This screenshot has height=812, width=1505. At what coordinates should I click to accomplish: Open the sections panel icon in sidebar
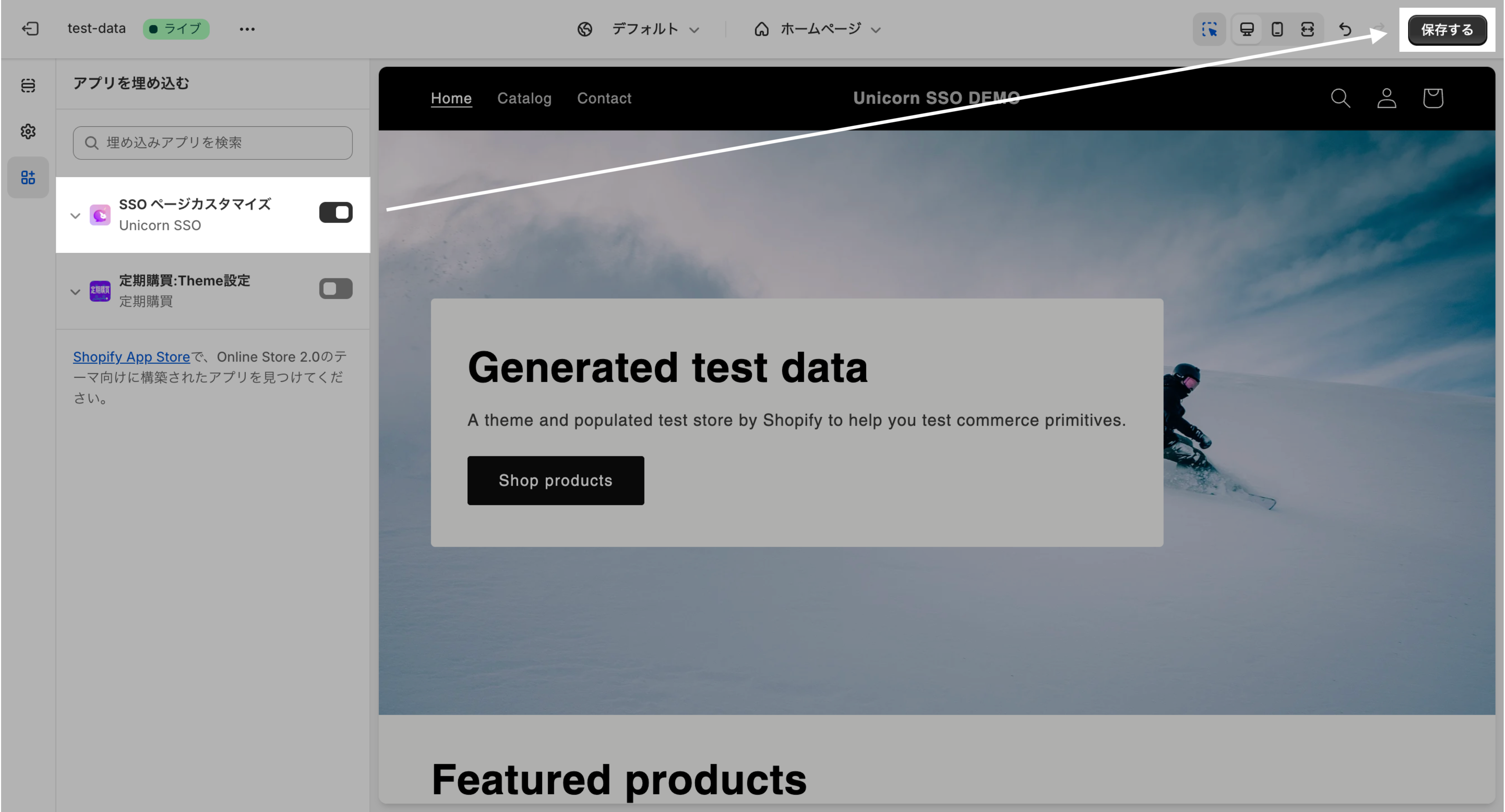(x=28, y=85)
